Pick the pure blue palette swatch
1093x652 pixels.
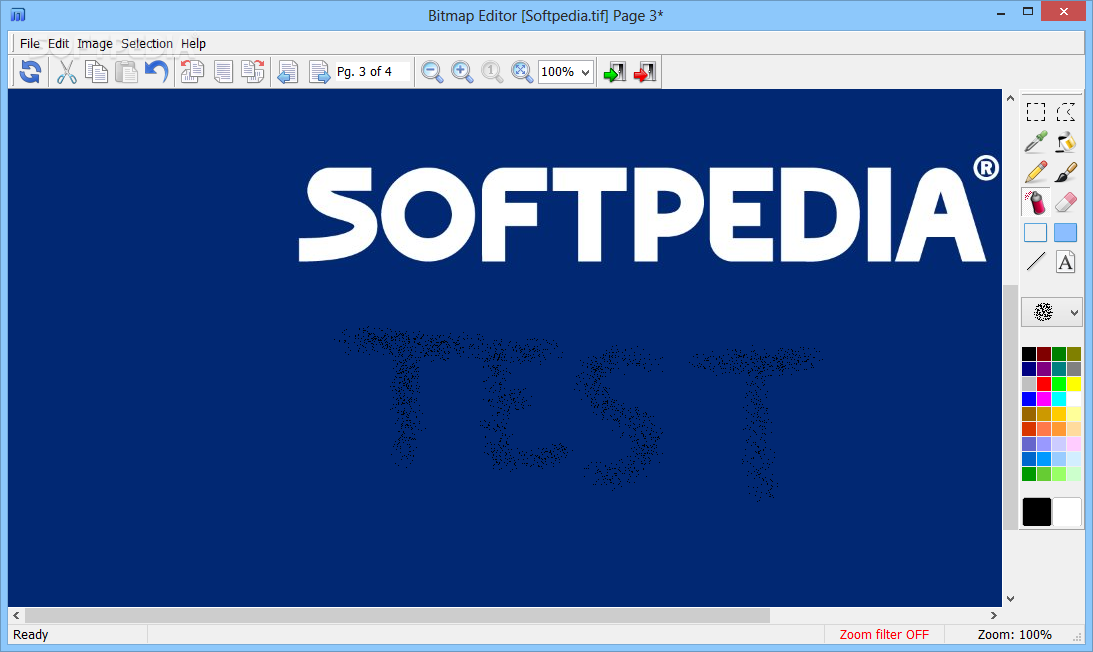[x=1029, y=399]
